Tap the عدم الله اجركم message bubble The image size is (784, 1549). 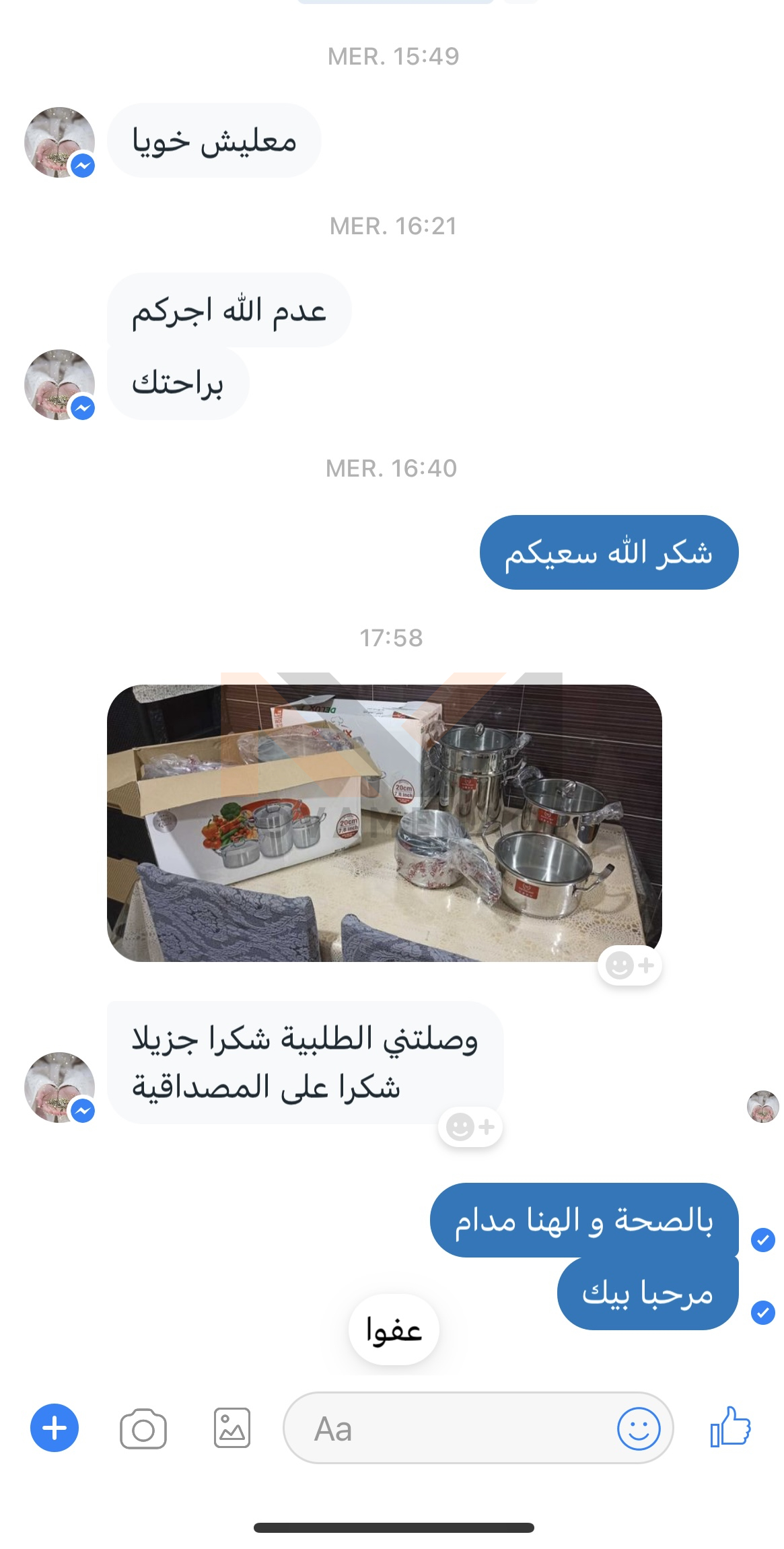pos(229,310)
